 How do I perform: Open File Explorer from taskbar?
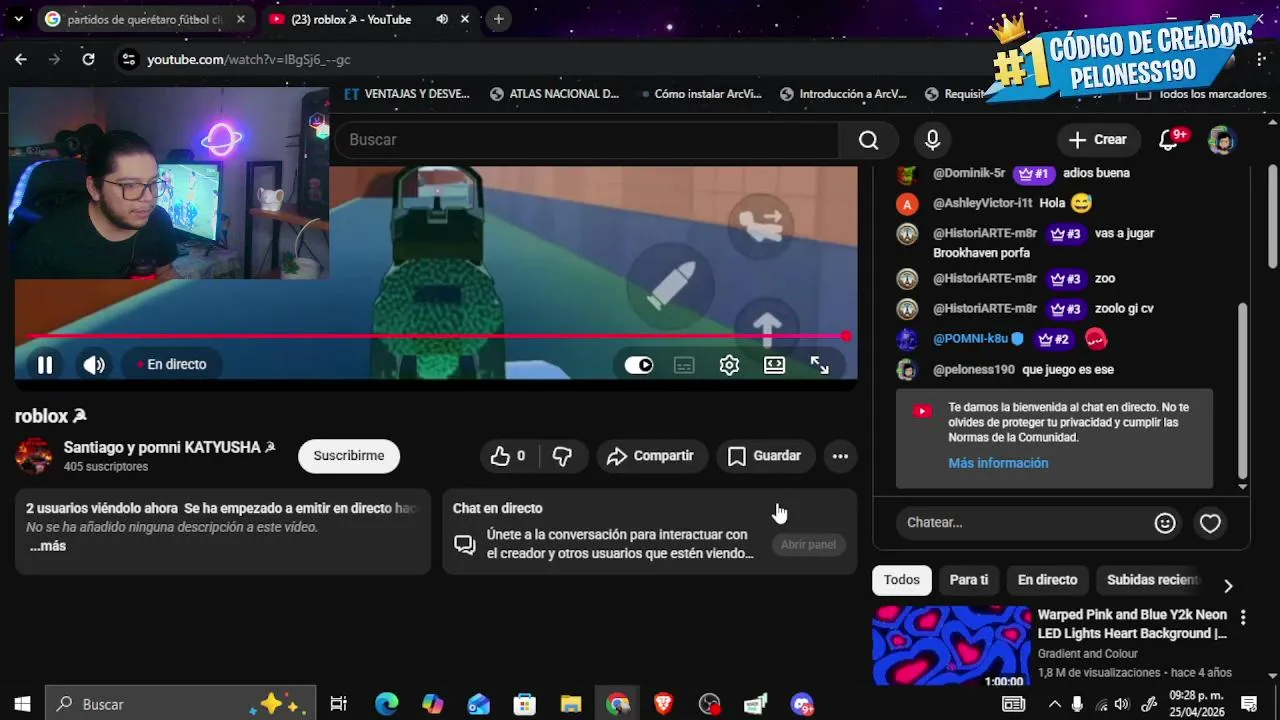click(570, 704)
